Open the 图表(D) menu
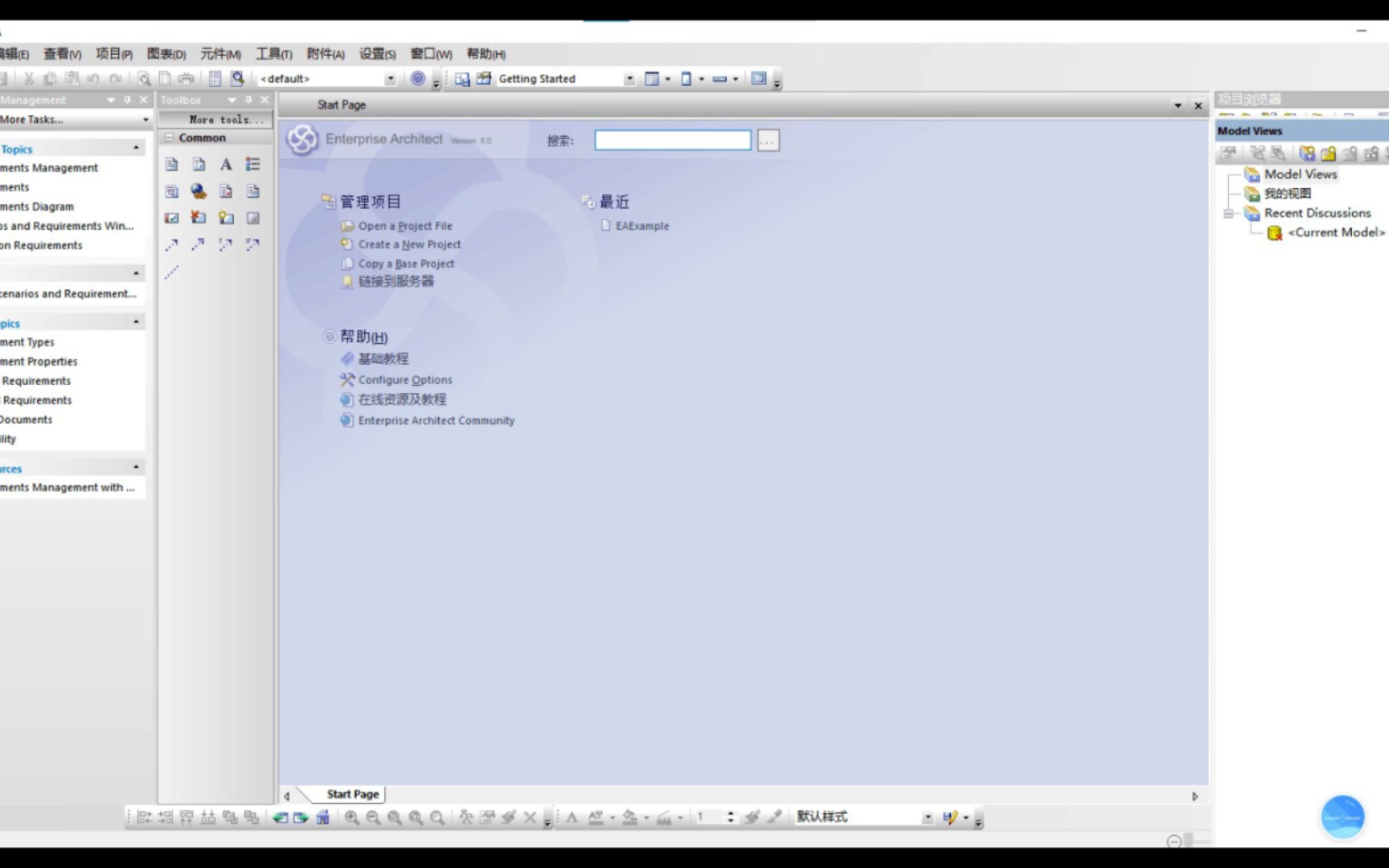The image size is (1389, 868). (166, 54)
